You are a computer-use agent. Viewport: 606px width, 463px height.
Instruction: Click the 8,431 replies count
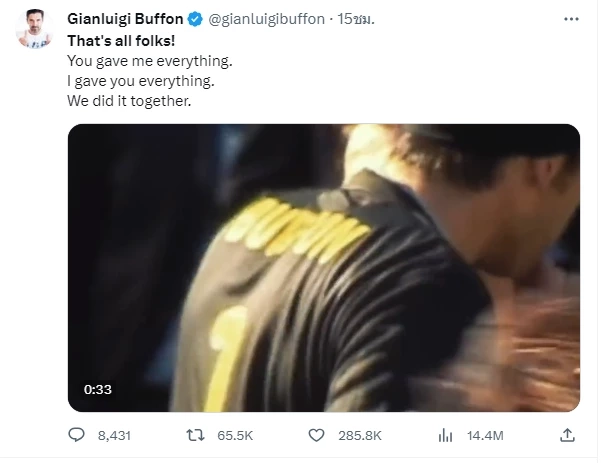point(113,435)
